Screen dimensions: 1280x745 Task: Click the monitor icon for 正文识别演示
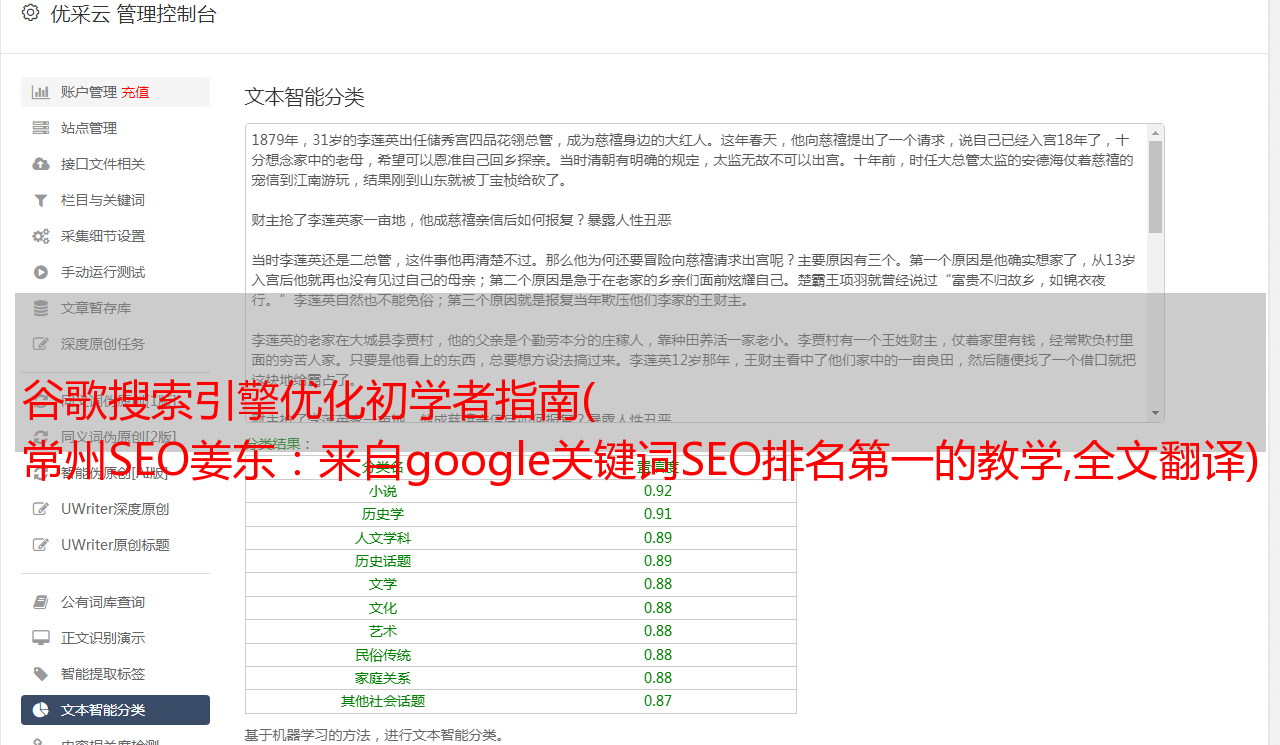[x=40, y=638]
